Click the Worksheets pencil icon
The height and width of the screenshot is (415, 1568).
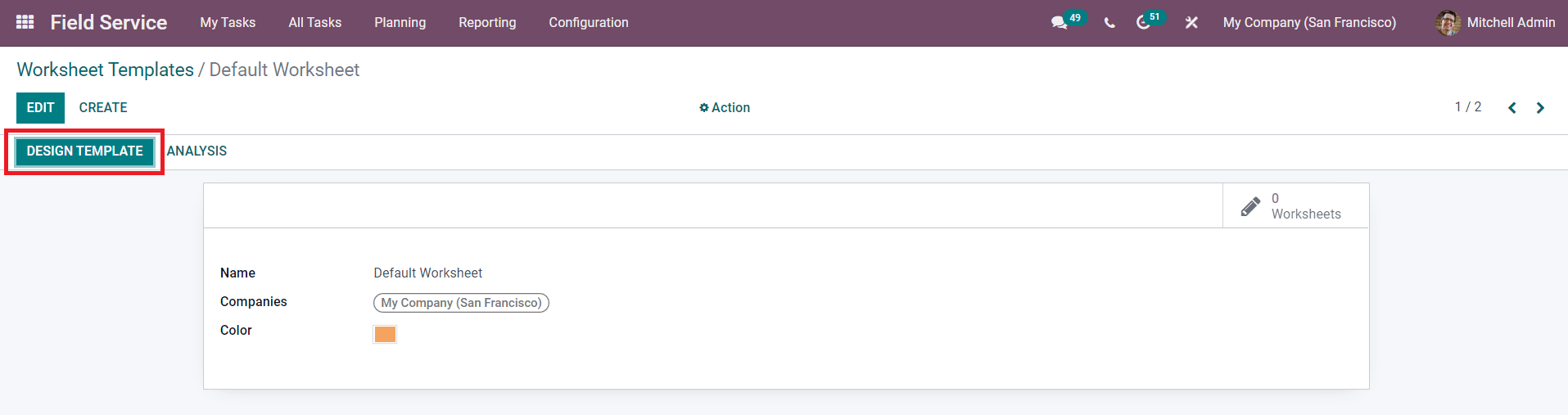pyautogui.click(x=1250, y=206)
